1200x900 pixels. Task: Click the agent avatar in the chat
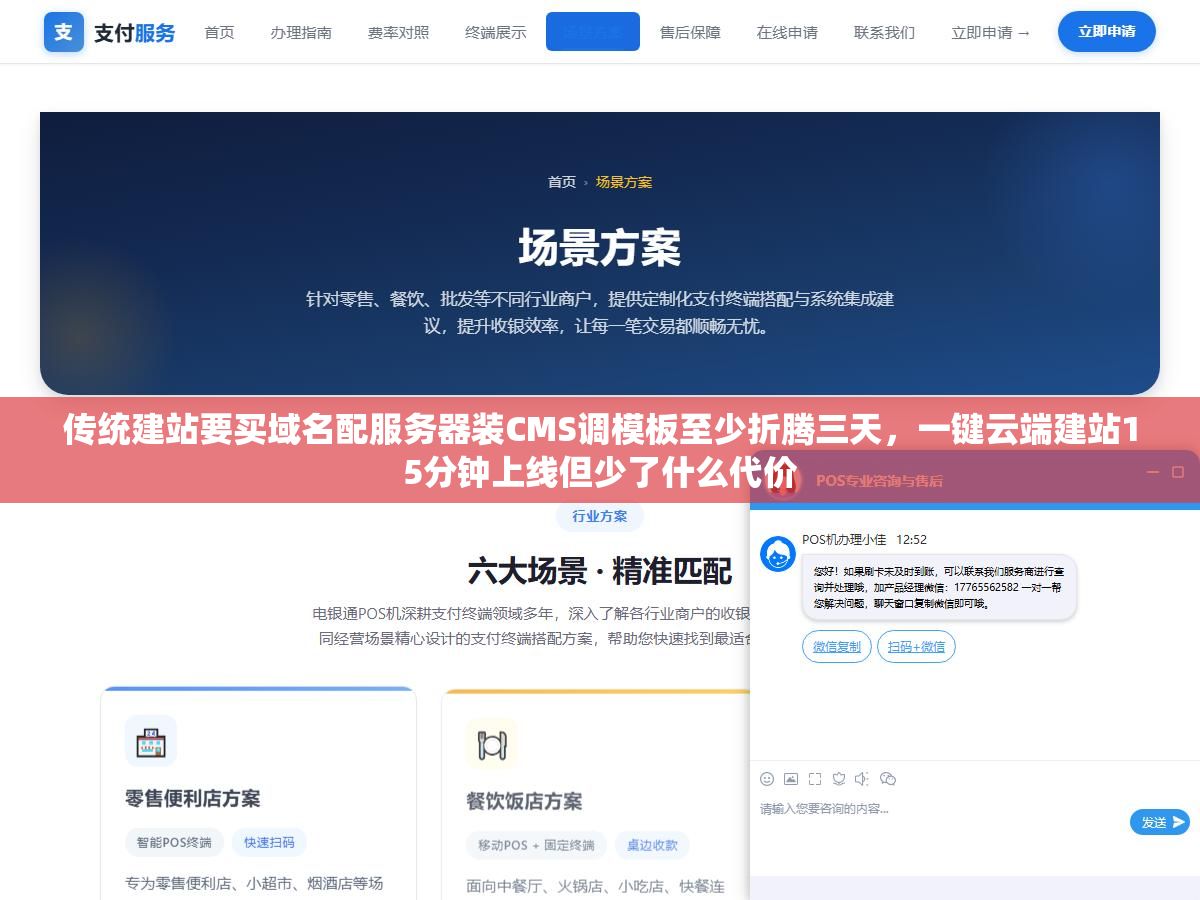click(778, 554)
